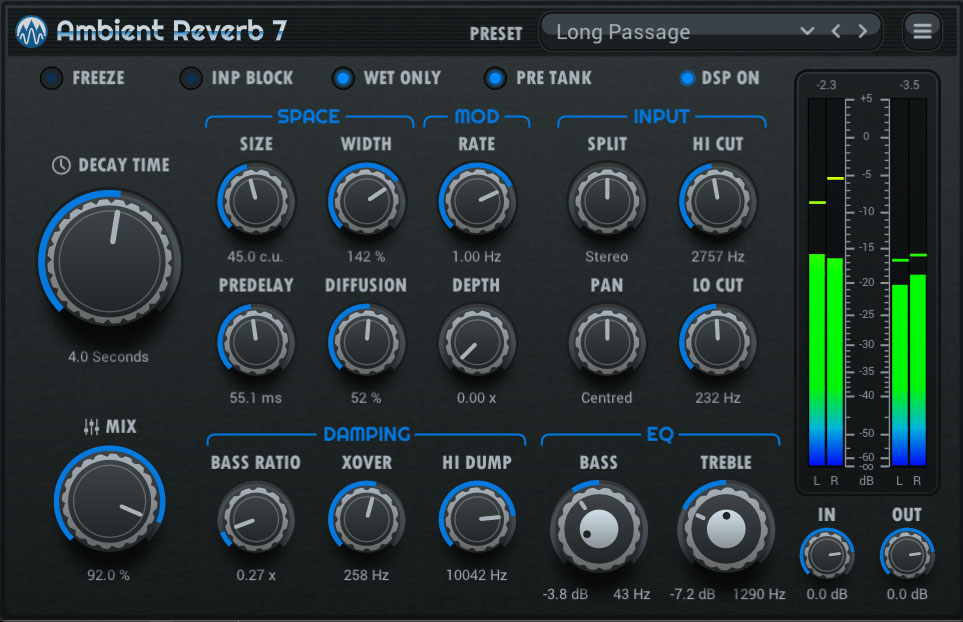The height and width of the screenshot is (622, 963).
Task: Expand the Long Passage preset dropdown chevron
Action: coord(807,31)
